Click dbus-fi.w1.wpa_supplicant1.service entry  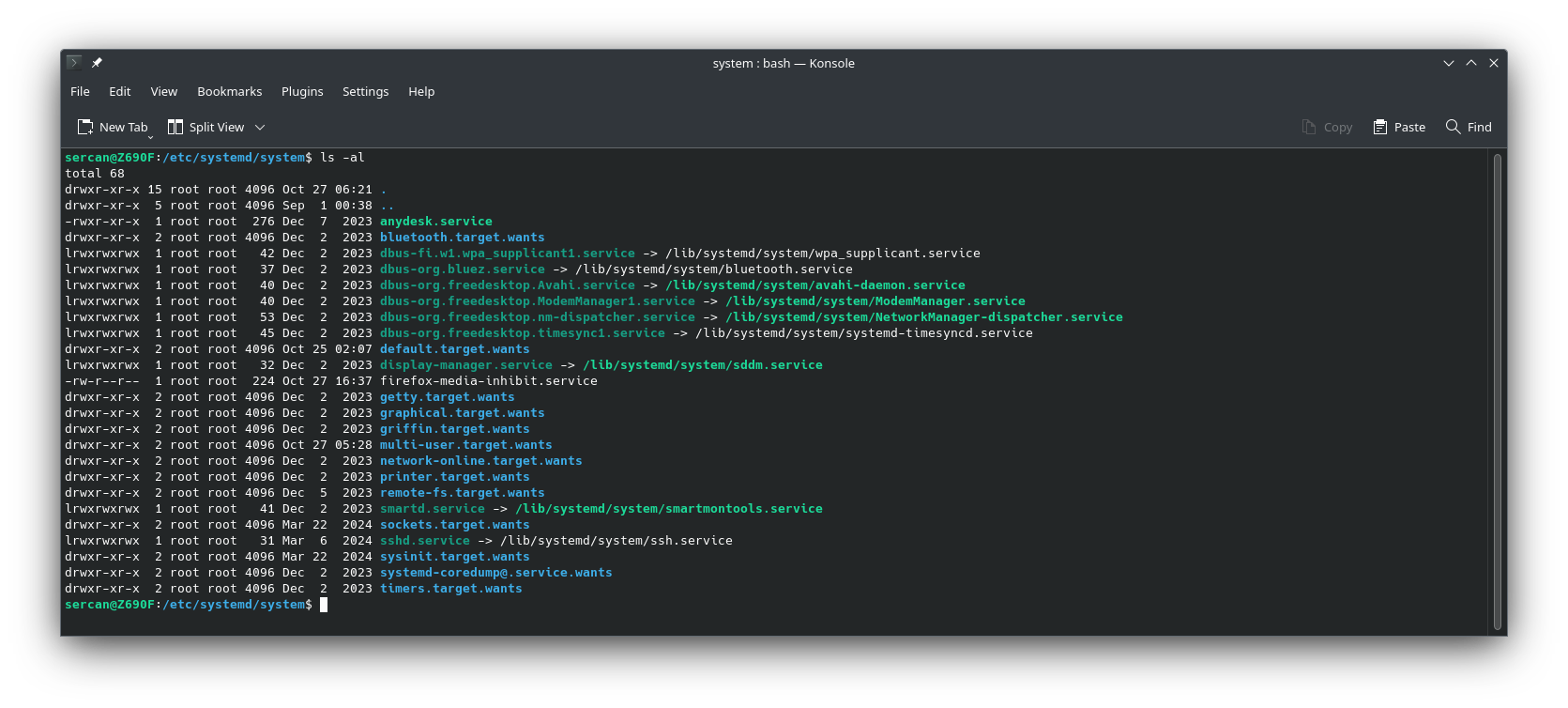point(508,254)
